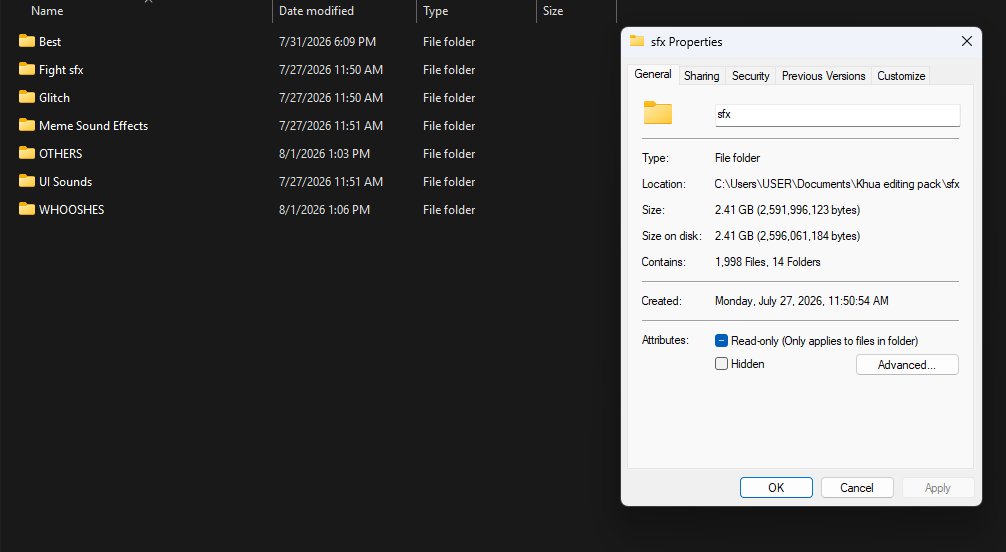Click the sfx Properties title bar folder icon
The width and height of the screenshot is (1006, 552).
tap(636, 41)
